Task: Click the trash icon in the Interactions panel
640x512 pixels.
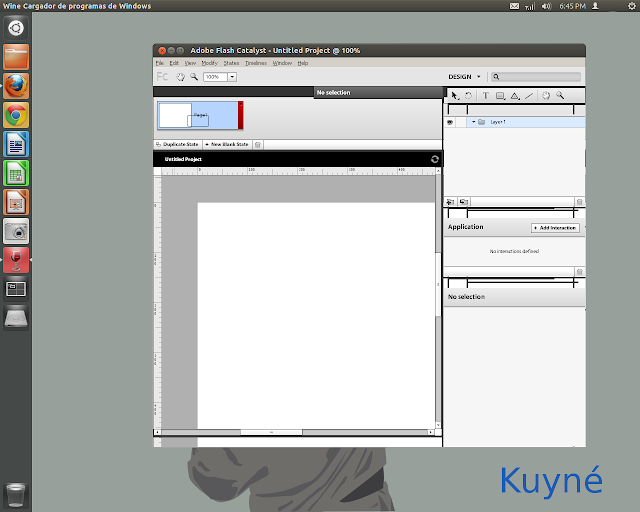Action: (580, 272)
